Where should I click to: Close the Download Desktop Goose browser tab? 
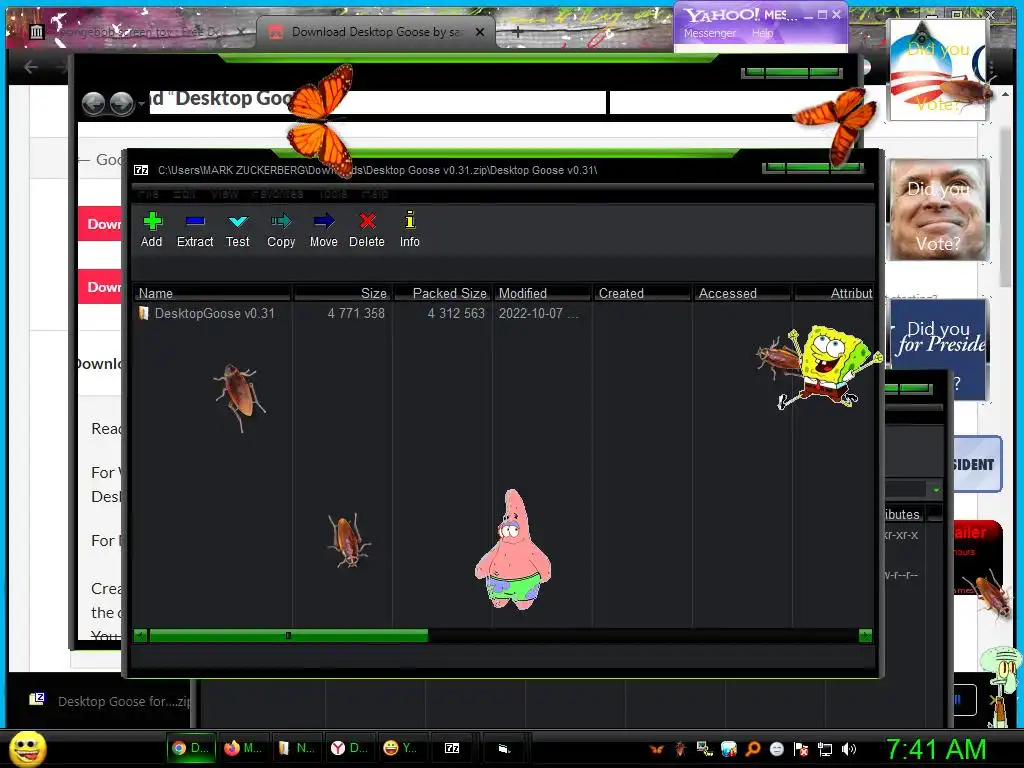480,32
